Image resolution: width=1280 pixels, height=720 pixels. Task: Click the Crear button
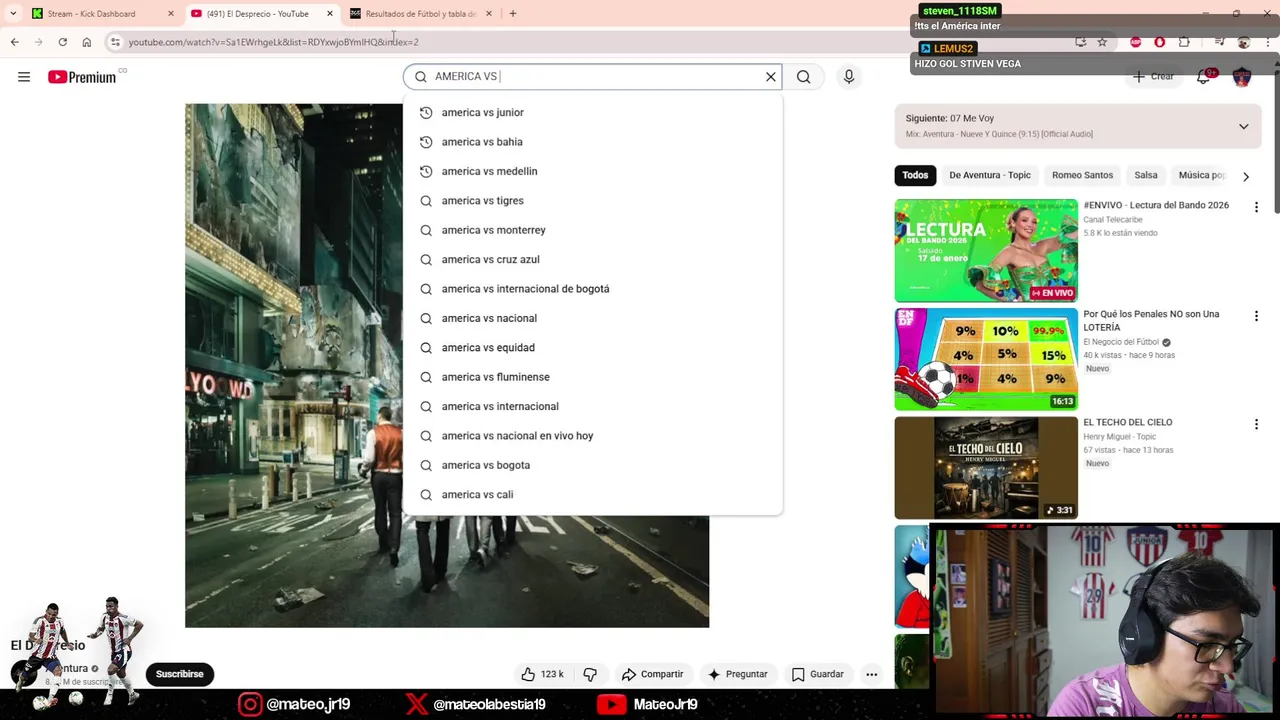coord(1153,77)
